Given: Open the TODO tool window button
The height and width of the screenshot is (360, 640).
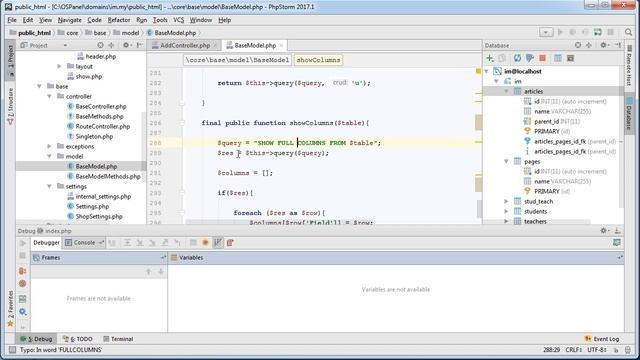Looking at the screenshot, I should point(78,339).
